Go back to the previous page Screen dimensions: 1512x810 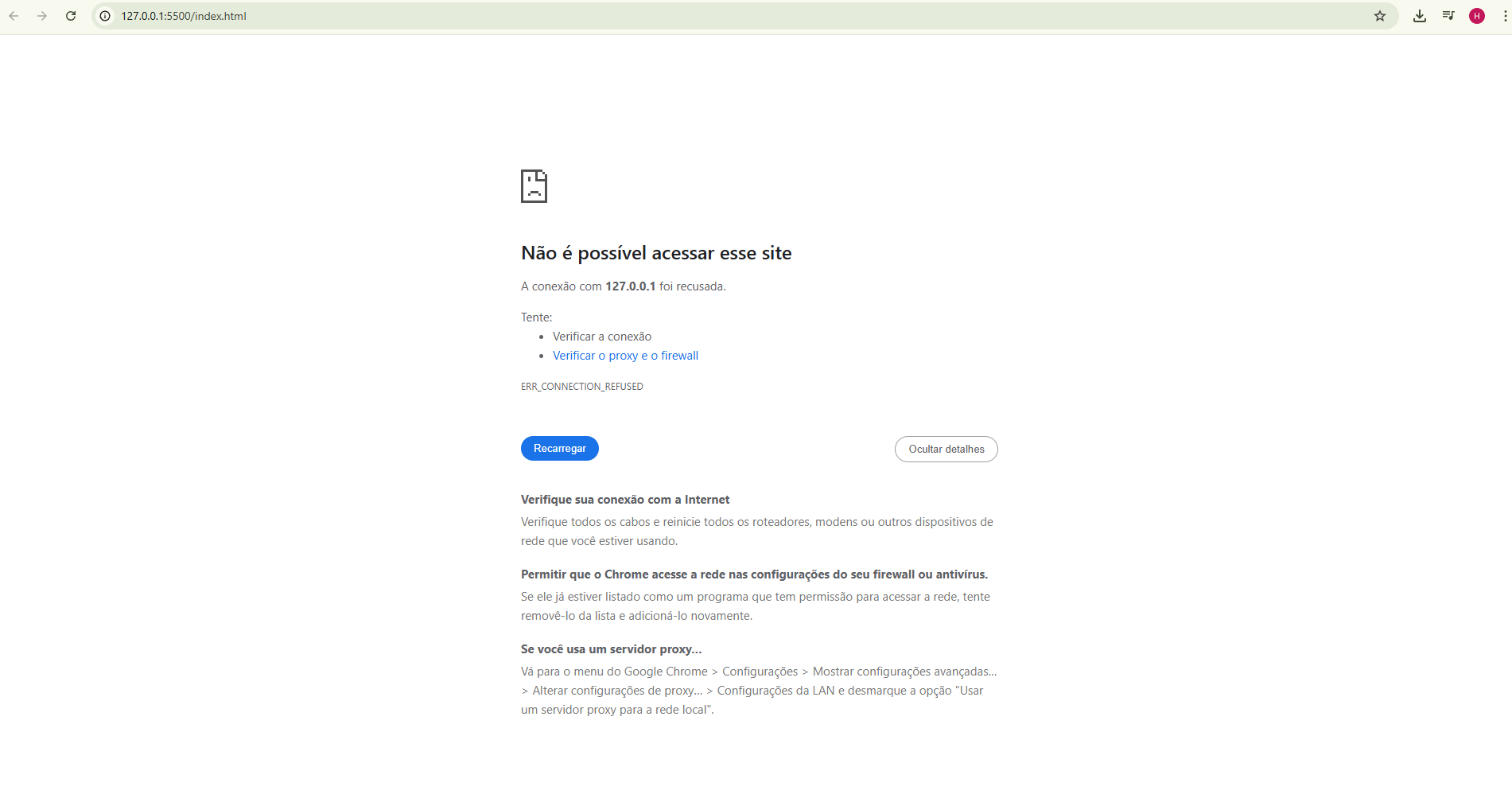(x=14, y=16)
